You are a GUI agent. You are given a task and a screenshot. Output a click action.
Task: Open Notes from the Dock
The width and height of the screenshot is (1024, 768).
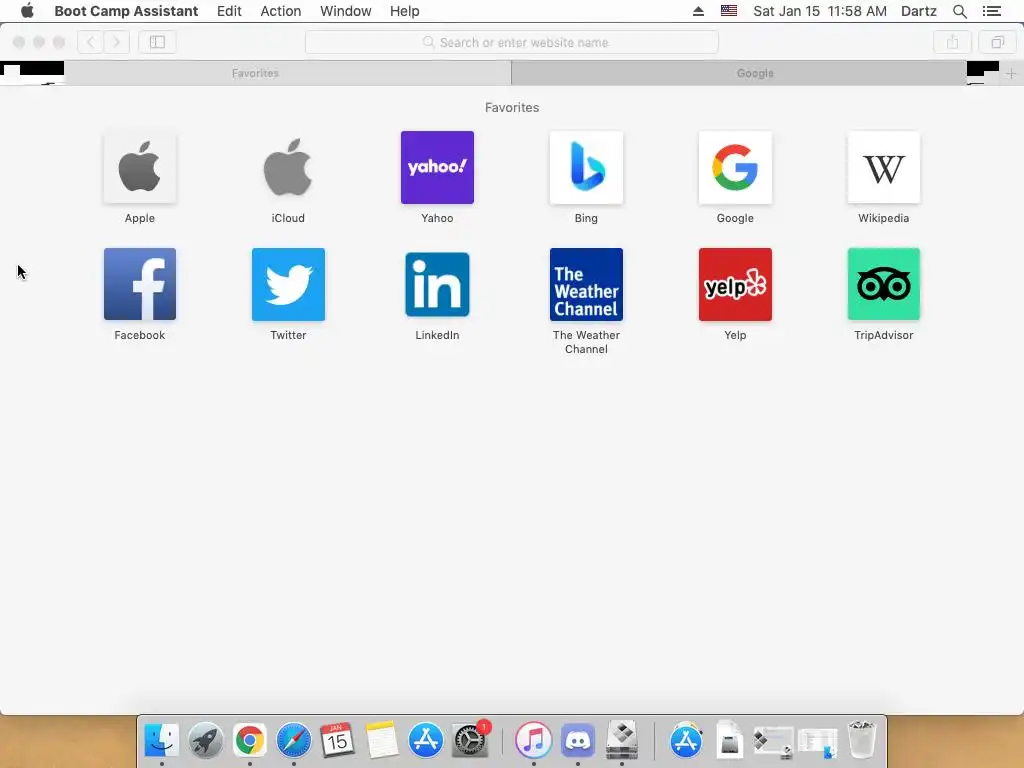point(381,740)
